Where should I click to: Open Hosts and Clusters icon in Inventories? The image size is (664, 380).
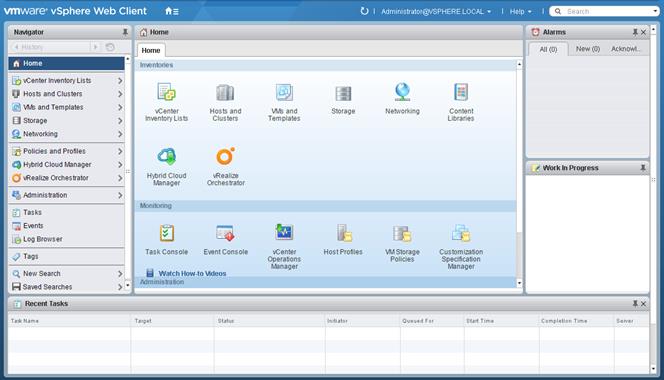coord(225,92)
